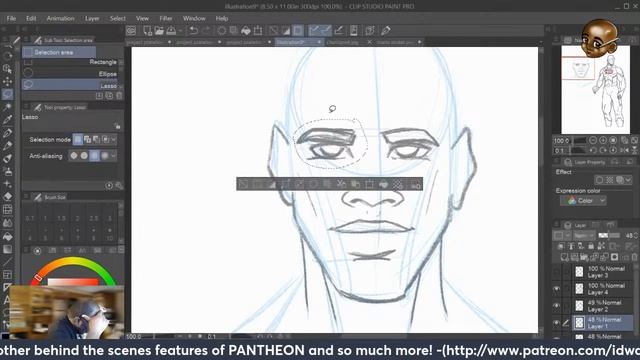Toggle visibility of Layer 4
640x360 pixels.
pos(556,289)
